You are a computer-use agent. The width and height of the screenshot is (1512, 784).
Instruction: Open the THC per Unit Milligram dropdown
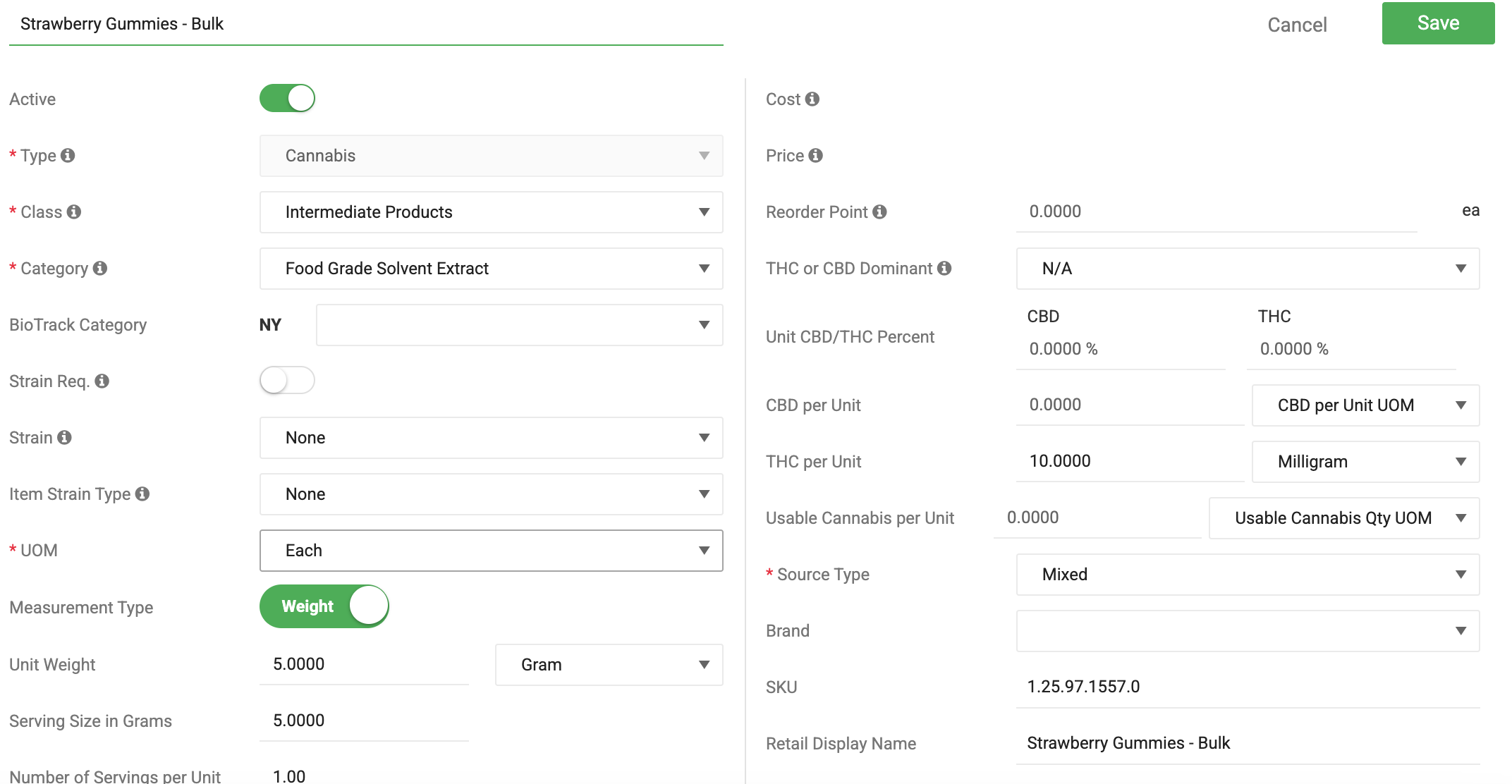point(1366,462)
